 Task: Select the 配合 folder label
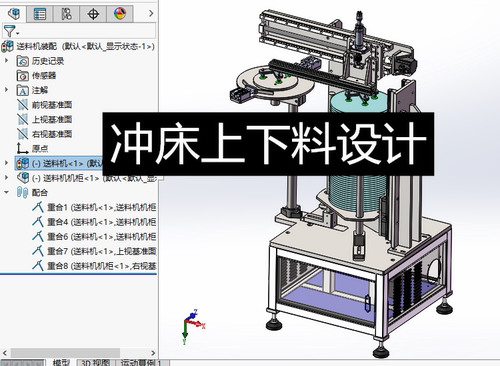pos(40,192)
